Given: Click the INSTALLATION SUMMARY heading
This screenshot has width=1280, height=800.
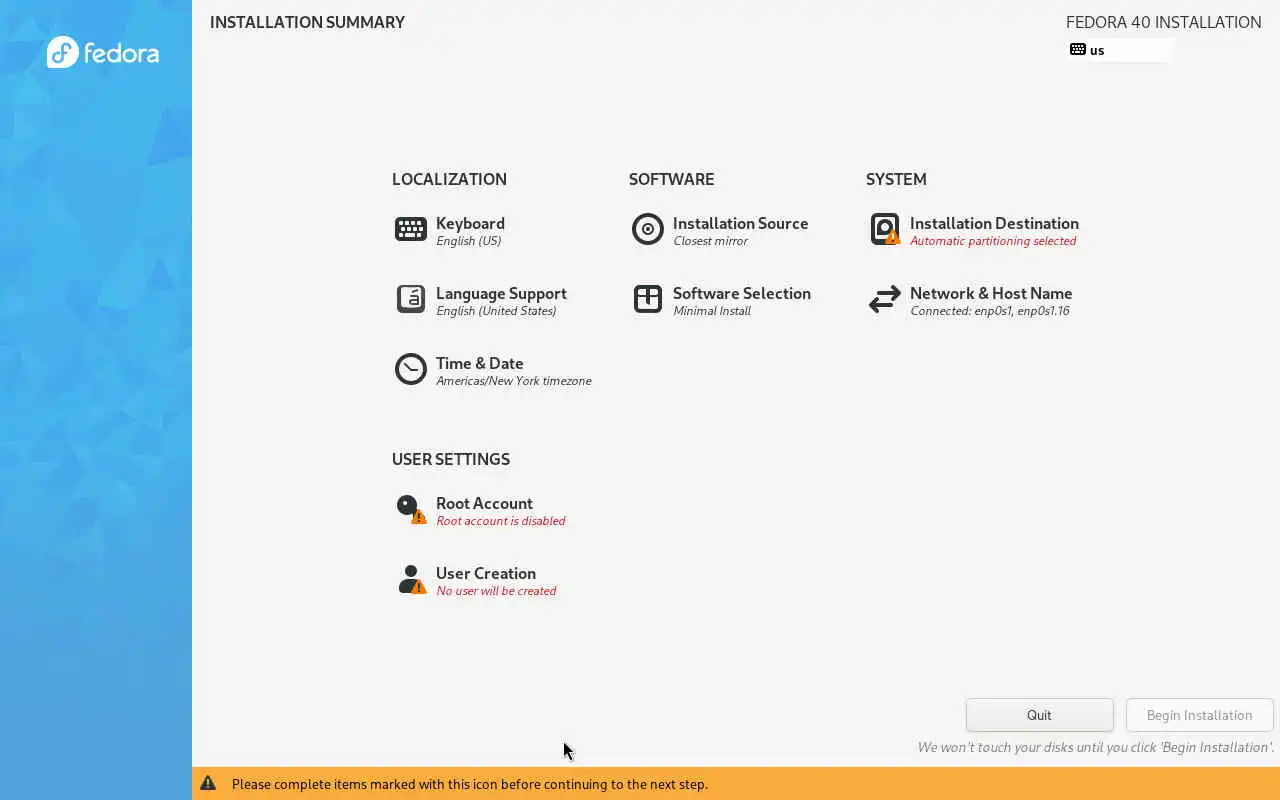Looking at the screenshot, I should point(307,22).
